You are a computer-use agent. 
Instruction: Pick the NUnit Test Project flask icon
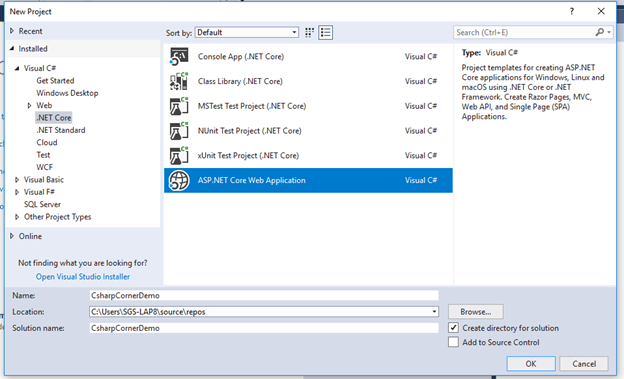coord(179,131)
